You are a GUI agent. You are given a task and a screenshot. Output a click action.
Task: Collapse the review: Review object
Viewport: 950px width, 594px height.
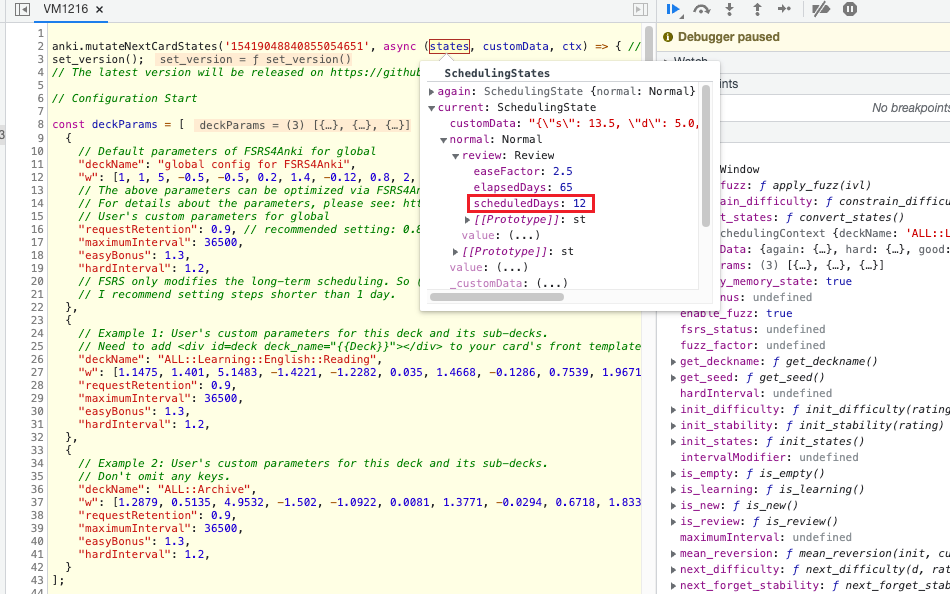(x=454, y=157)
